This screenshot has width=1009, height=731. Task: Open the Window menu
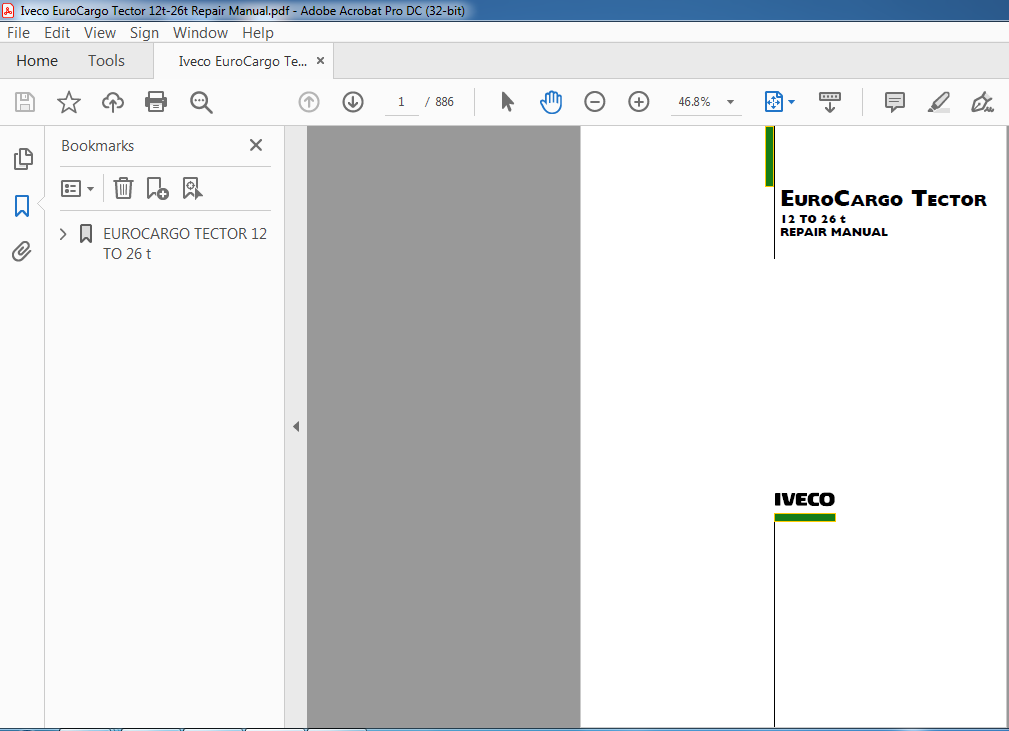pyautogui.click(x=200, y=33)
